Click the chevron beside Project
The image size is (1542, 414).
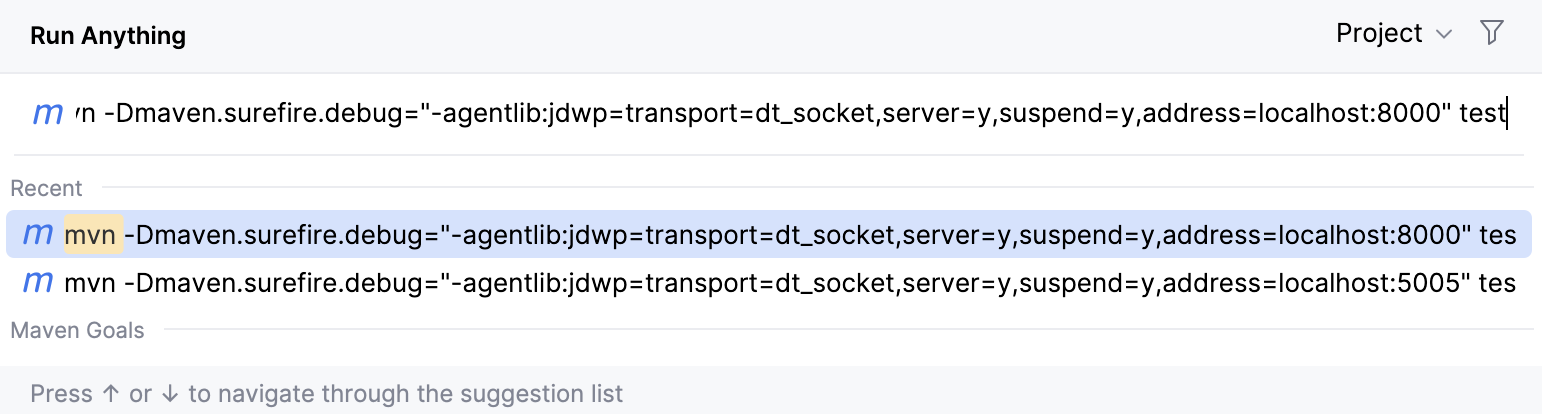tap(1444, 35)
